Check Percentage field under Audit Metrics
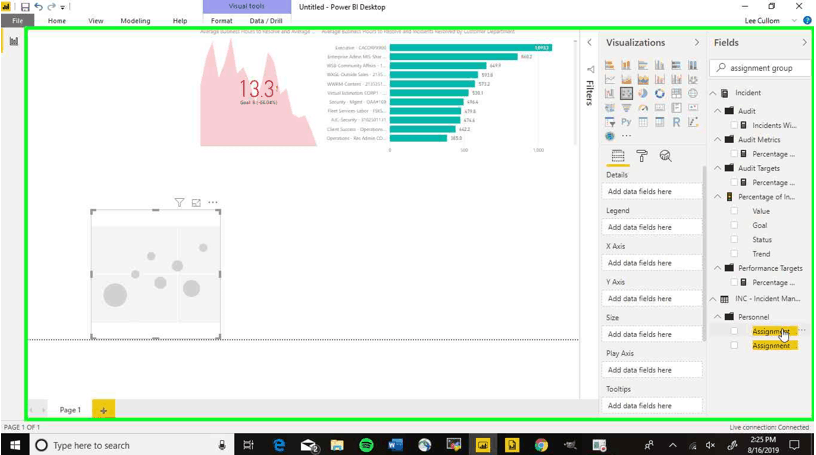 point(734,154)
